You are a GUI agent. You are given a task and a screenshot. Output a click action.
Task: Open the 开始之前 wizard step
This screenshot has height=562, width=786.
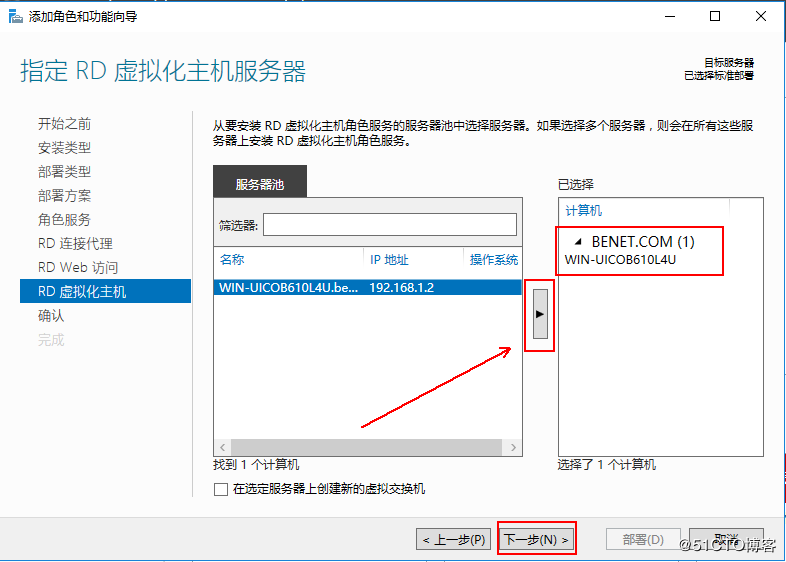64,124
